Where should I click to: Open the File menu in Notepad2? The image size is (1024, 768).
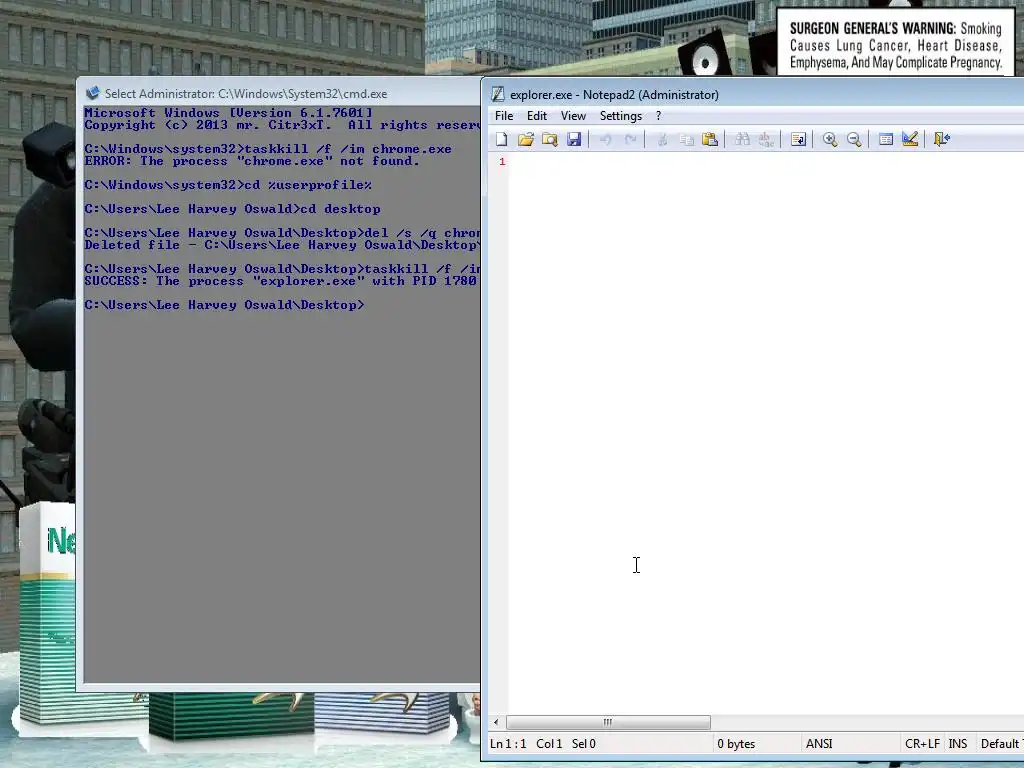[504, 116]
